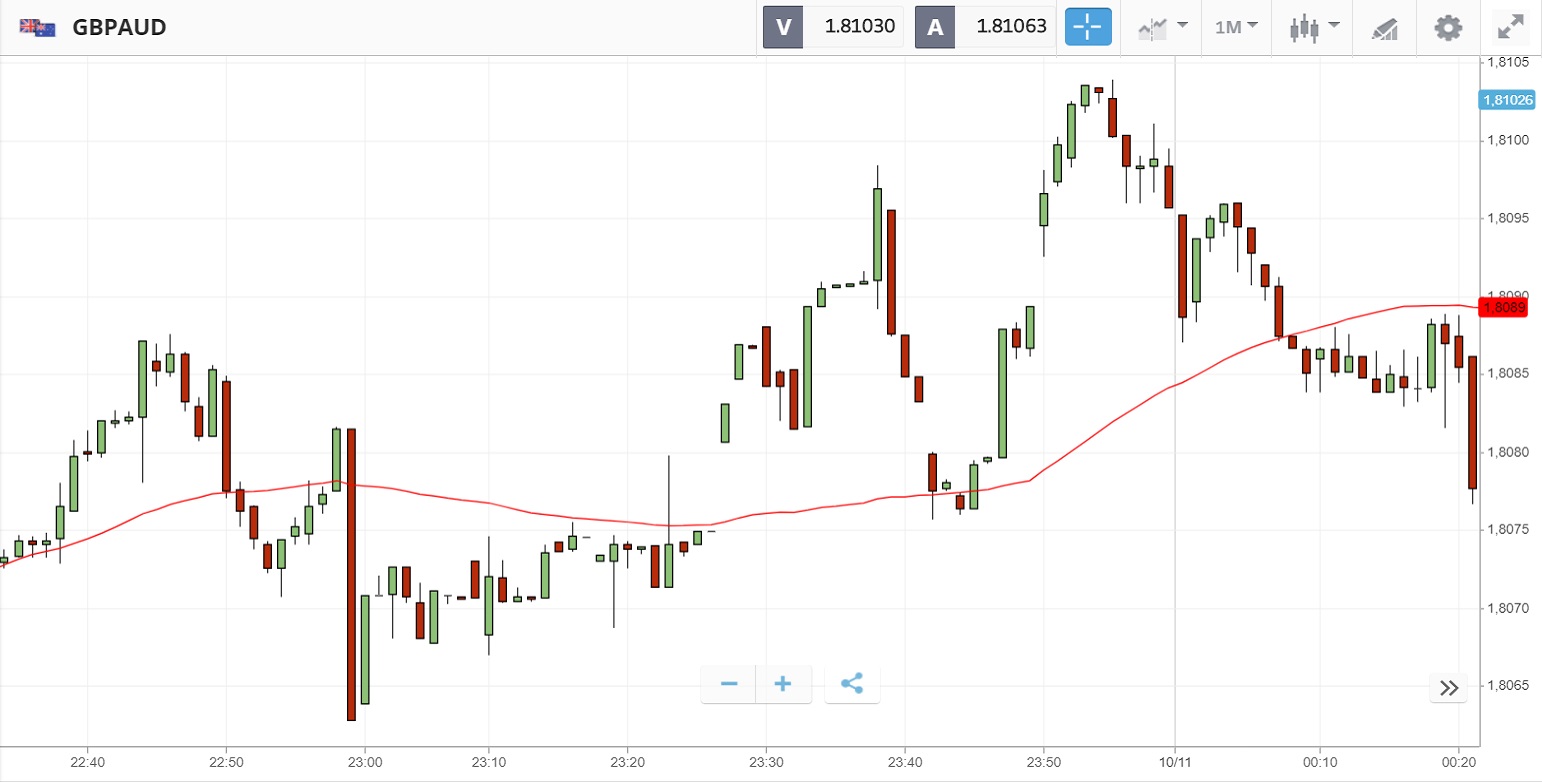The width and height of the screenshot is (1542, 782).
Task: Toggle the crosshair cursor button
Action: (x=1088, y=27)
